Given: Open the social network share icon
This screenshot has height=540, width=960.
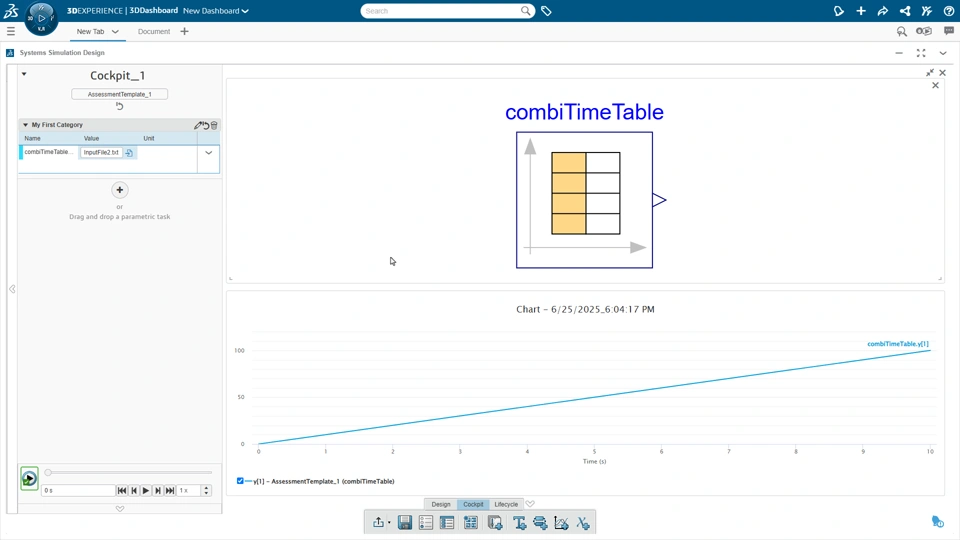Looking at the screenshot, I should 905,11.
